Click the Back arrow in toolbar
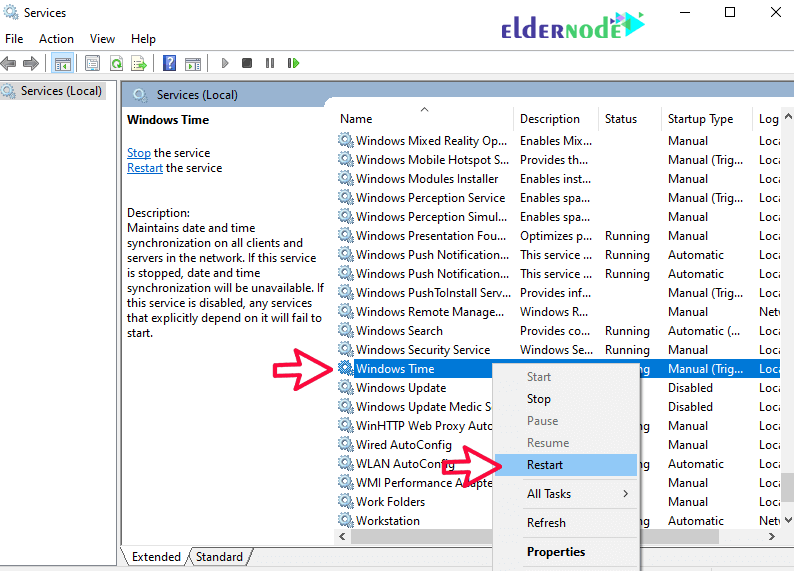The width and height of the screenshot is (794, 571). click(9, 63)
